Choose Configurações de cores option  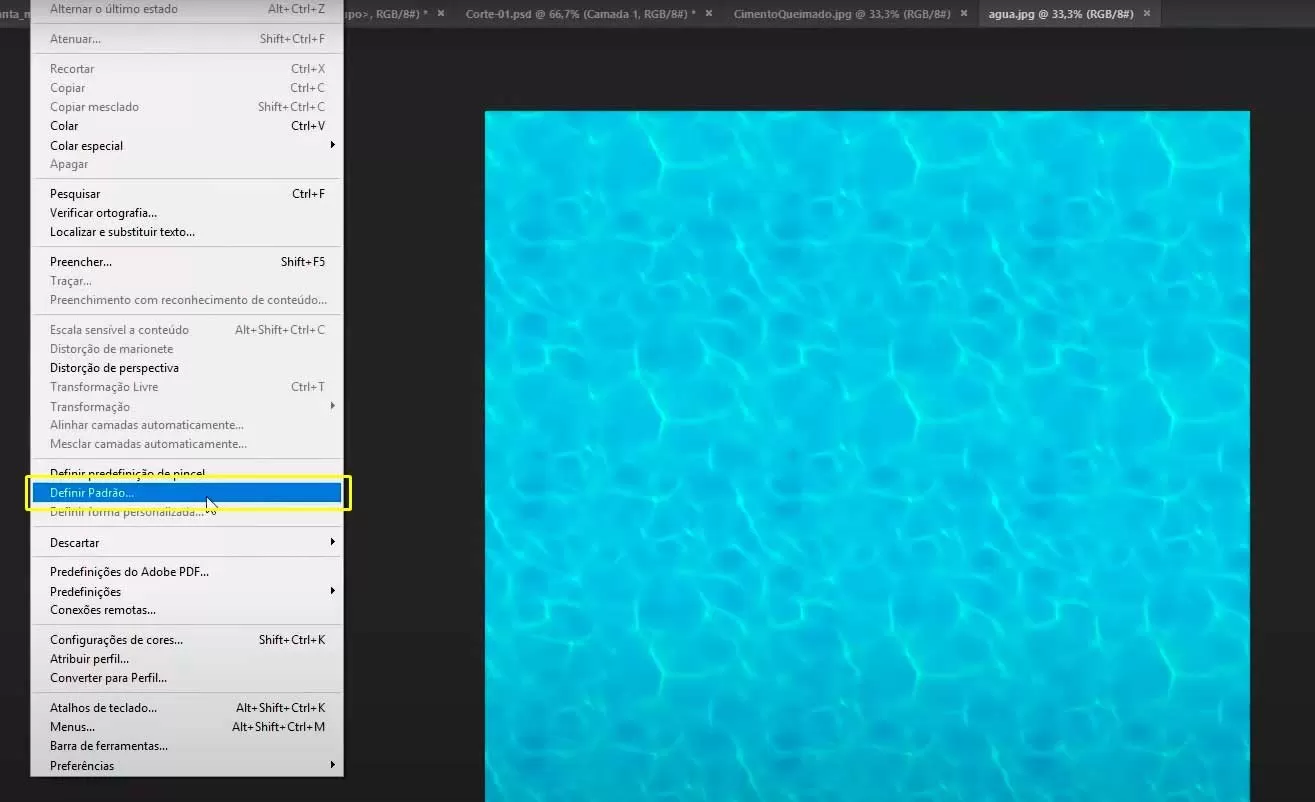click(116, 640)
